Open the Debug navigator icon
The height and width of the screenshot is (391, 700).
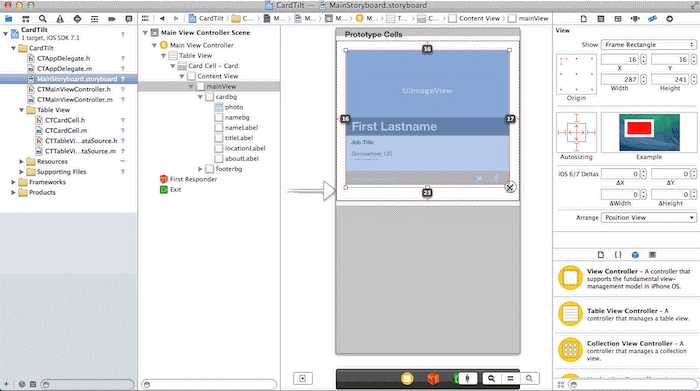94,19
